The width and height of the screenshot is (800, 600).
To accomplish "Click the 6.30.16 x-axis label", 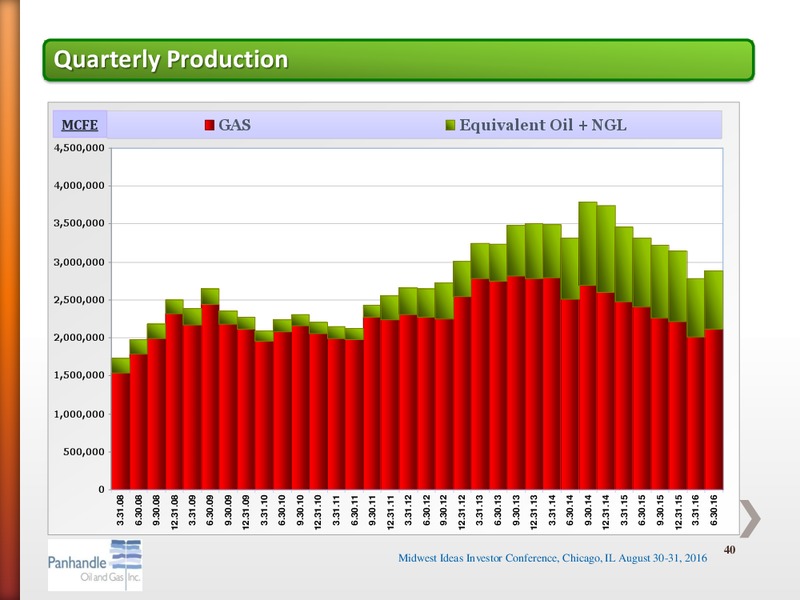I will point(714,510).
